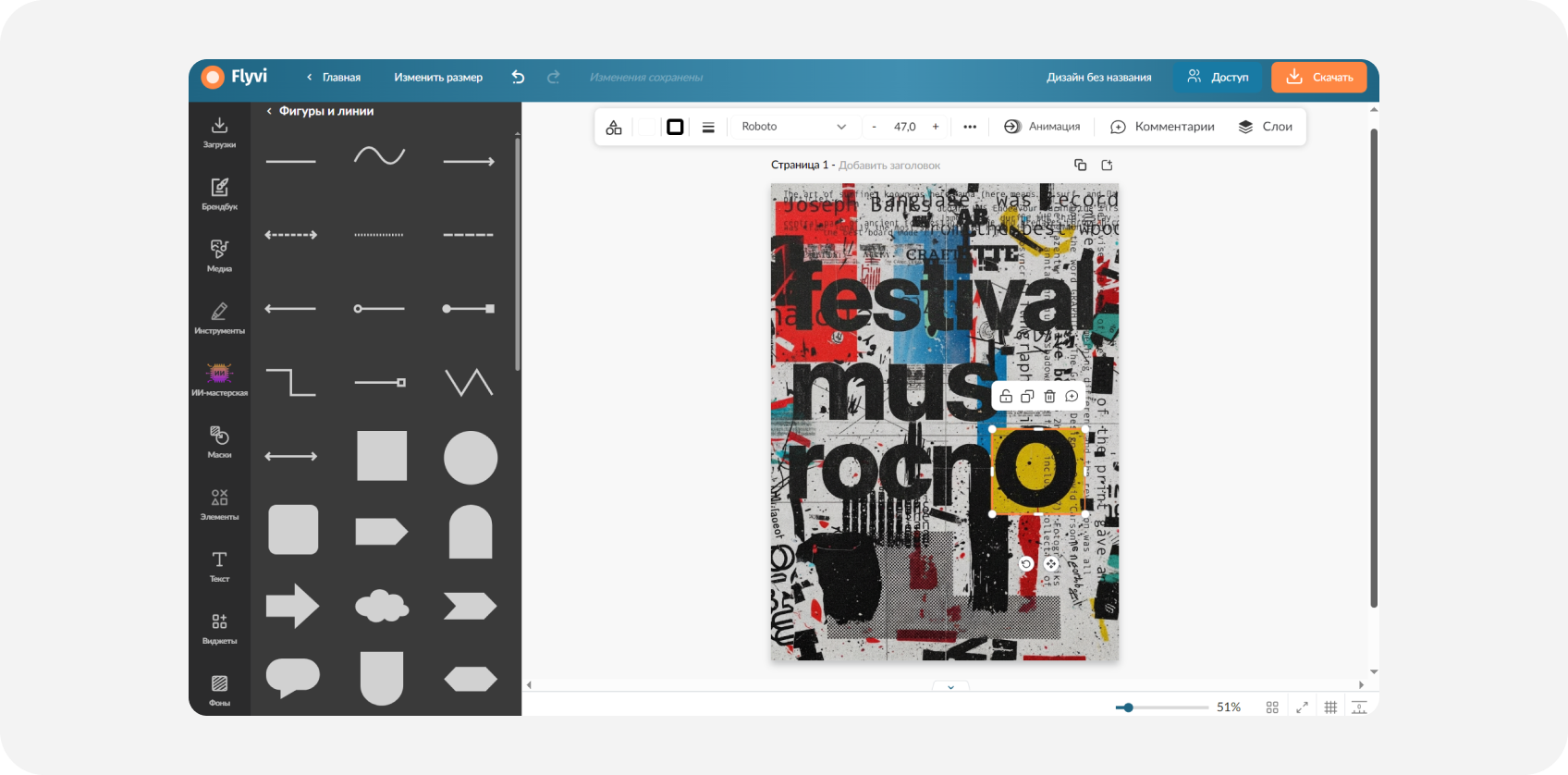Click the Скачать download button
Viewport: 1568px width, 775px height.
[x=1319, y=78]
